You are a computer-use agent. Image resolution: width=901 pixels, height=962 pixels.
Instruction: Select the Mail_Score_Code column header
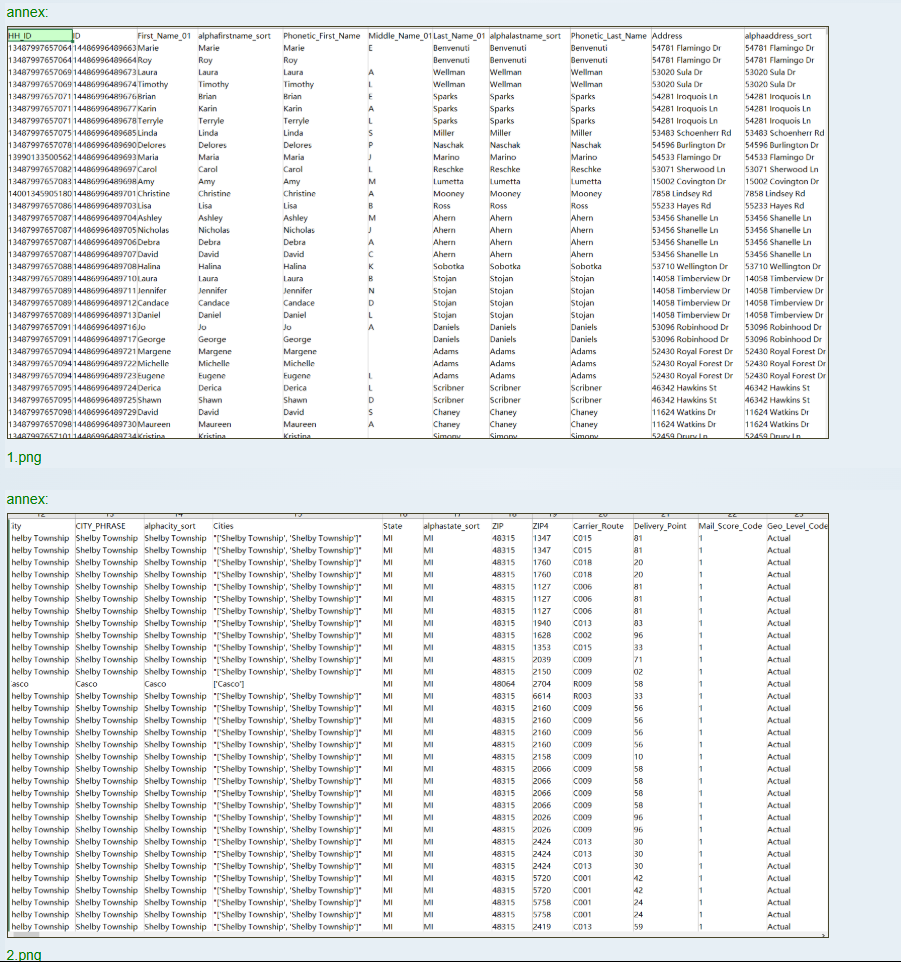[x=730, y=526]
